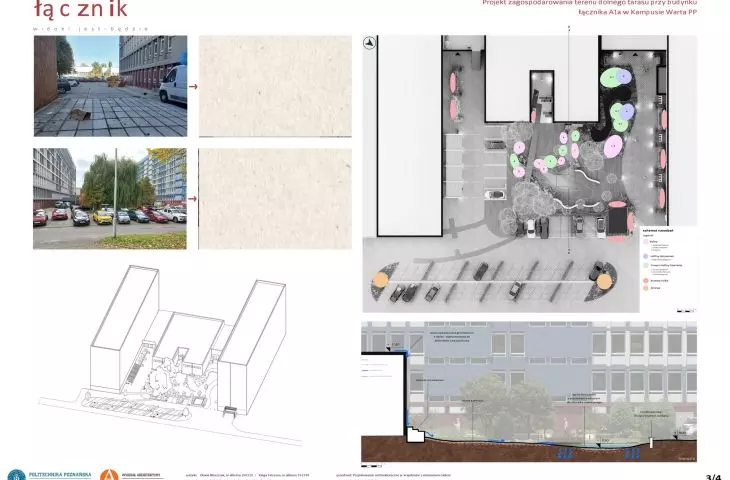Image resolution: width=730 pixels, height=480 pixels.
Task: Click the scale bar beneath the section drawing
Action: [x=372, y=465]
